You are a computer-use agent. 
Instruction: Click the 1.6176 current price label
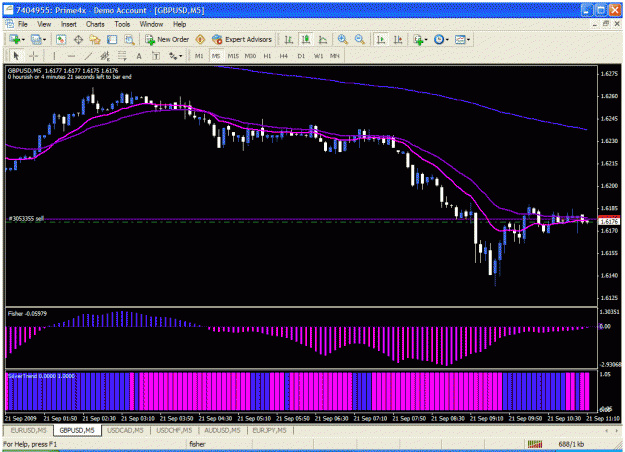(609, 221)
